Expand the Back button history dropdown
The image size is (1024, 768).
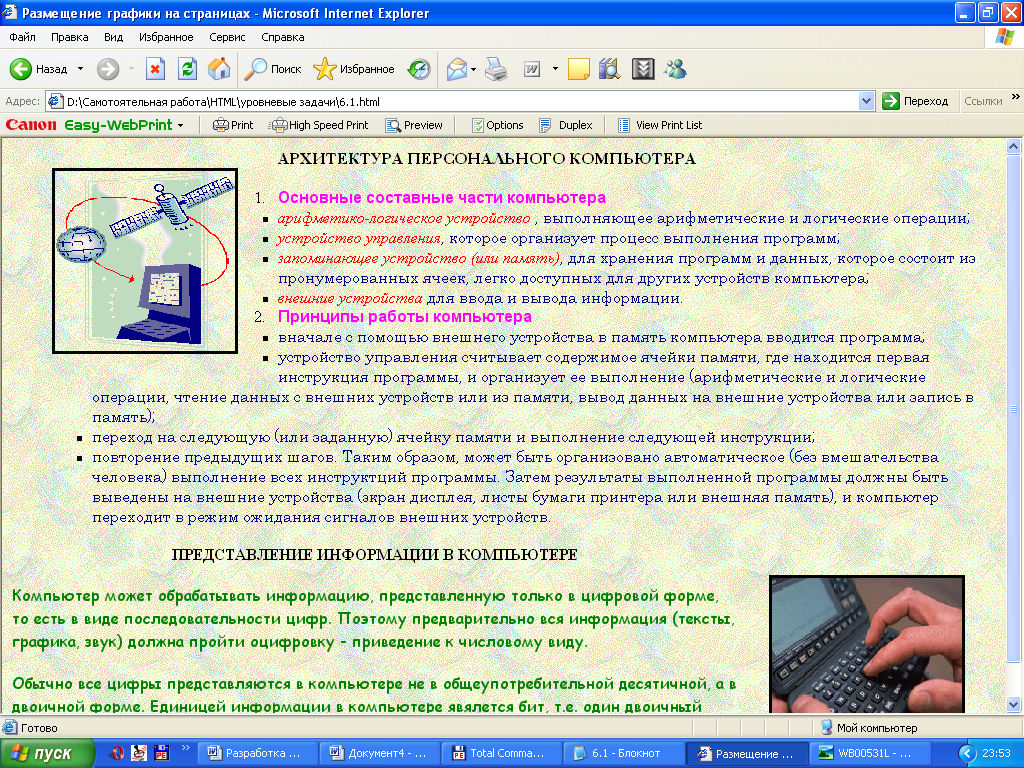point(80,69)
